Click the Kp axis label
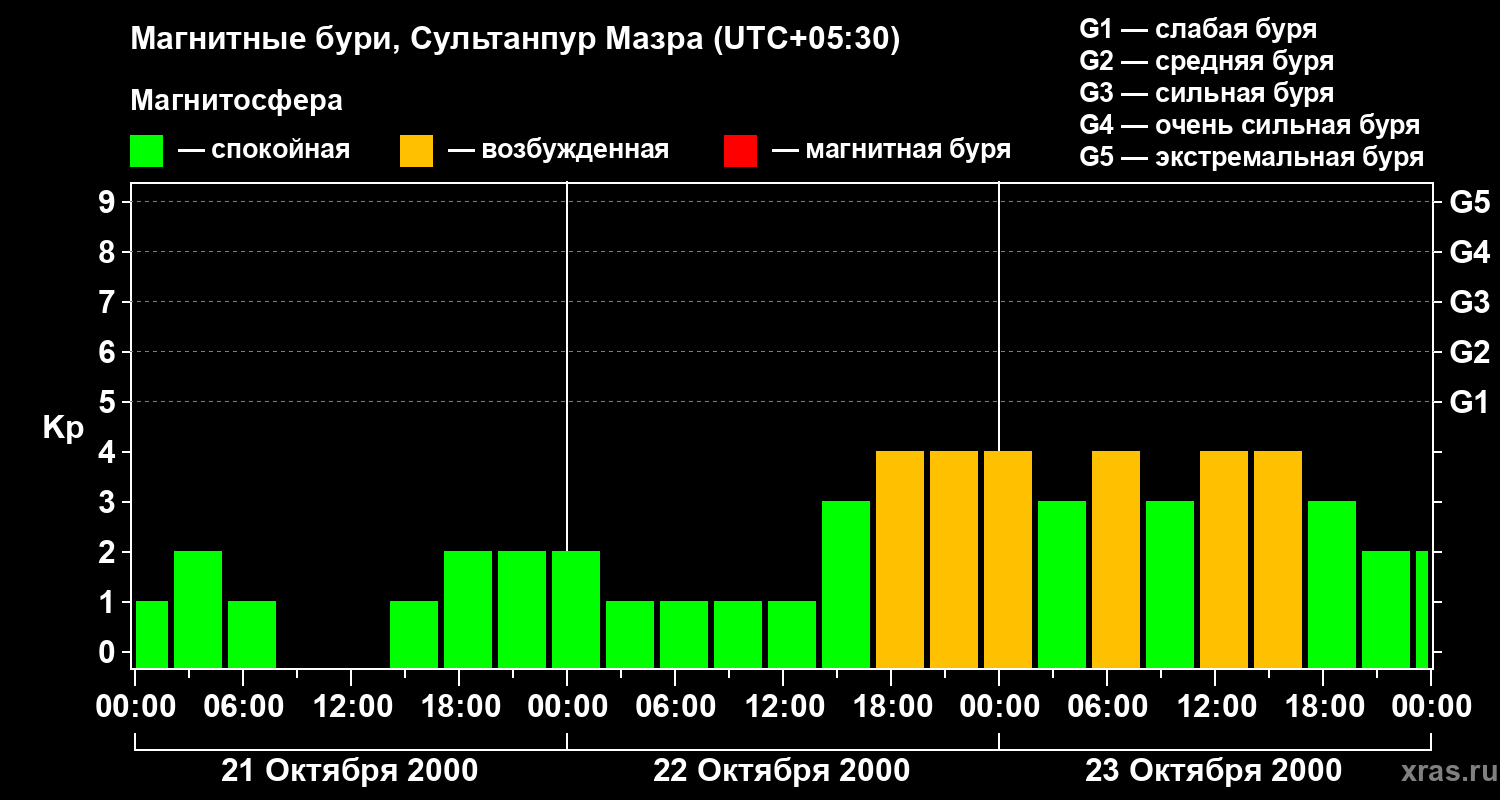 click(63, 428)
